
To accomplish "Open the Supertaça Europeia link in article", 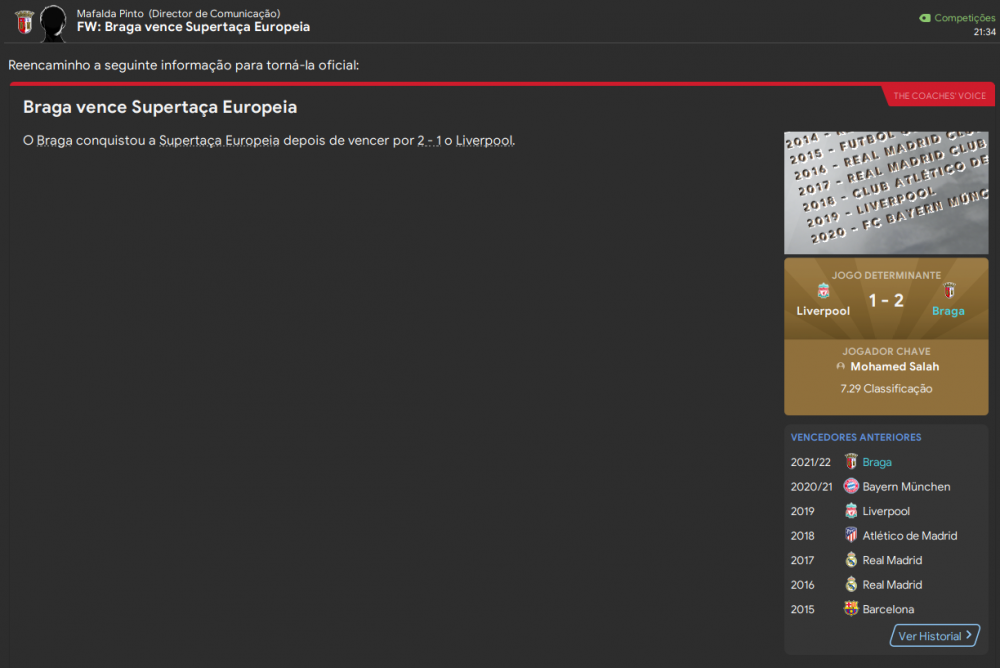I will pos(219,140).
